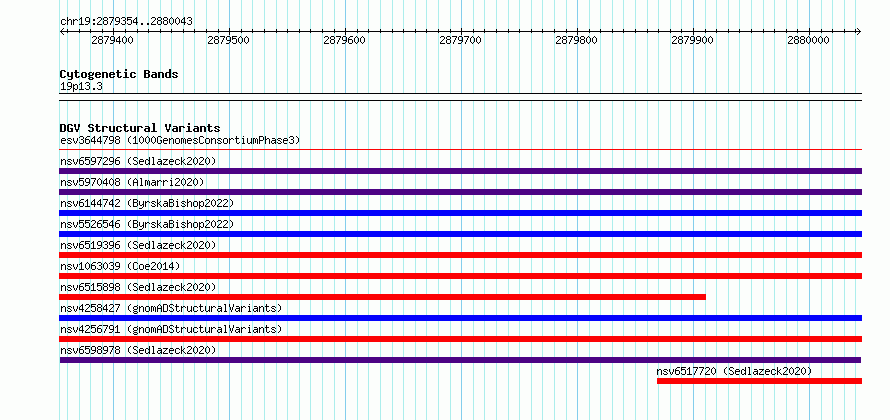Click the blue bar under nsv5526546

pyautogui.click(x=461, y=234)
